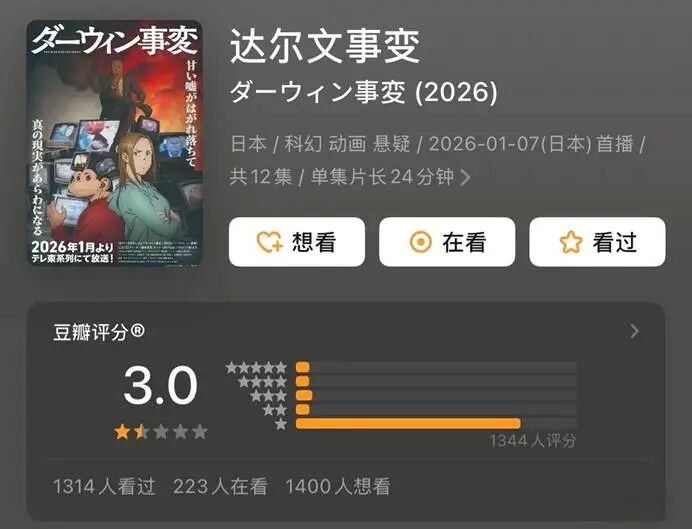Tap the circle dot icon on 在看

tap(421, 242)
